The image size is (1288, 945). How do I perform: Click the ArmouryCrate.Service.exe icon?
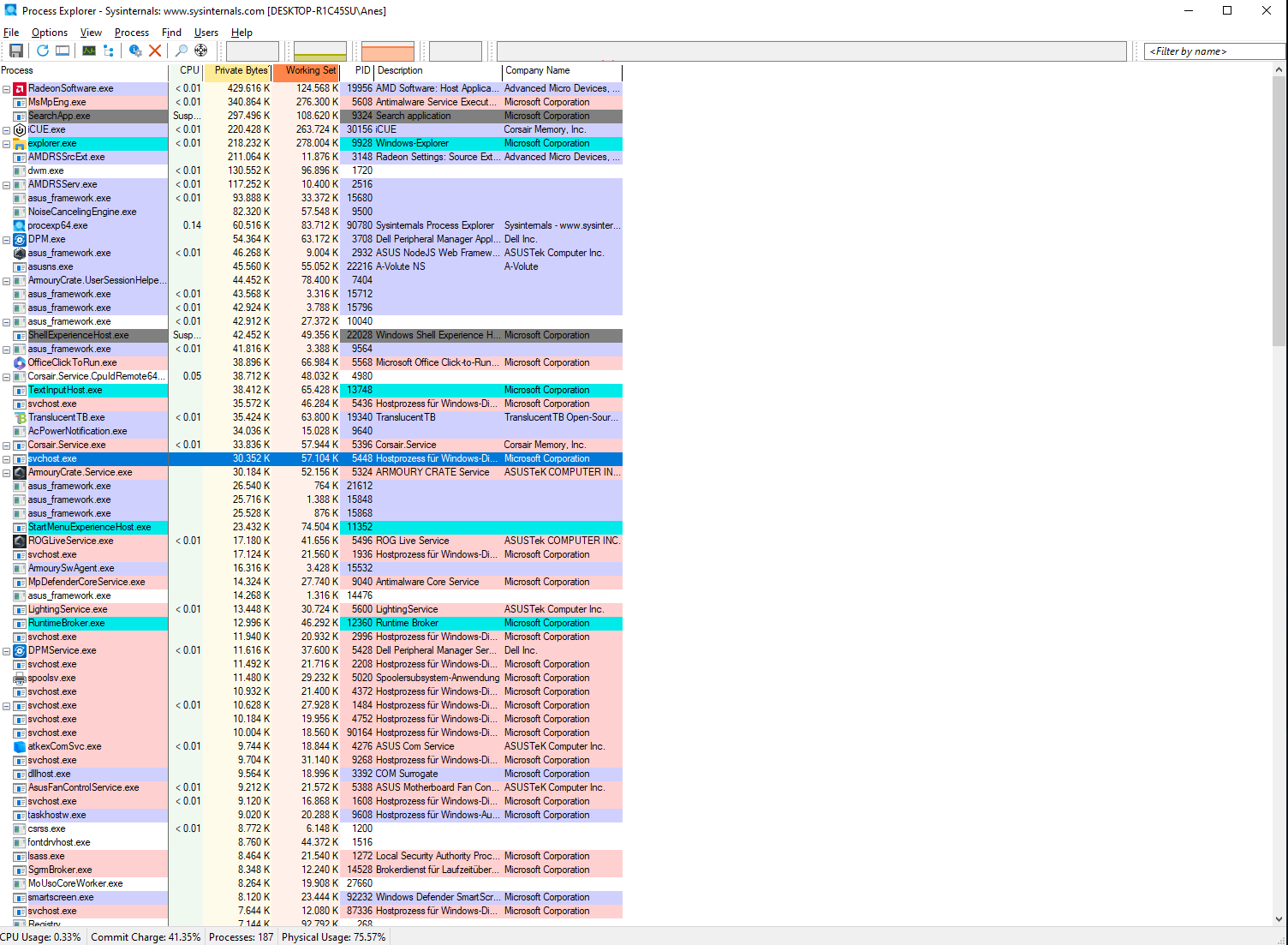(20, 472)
